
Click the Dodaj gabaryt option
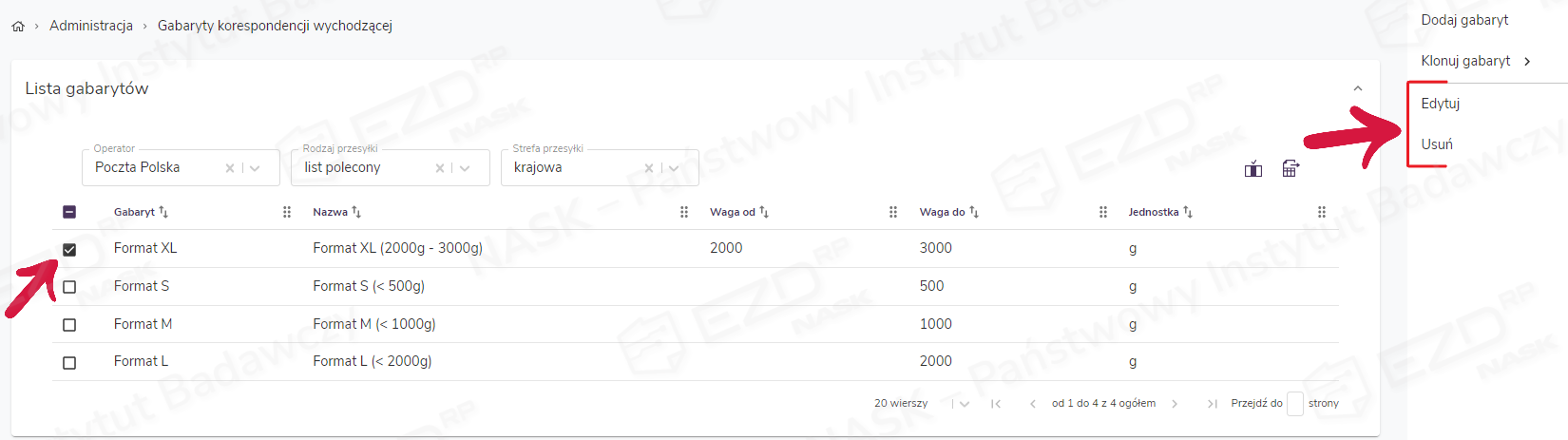(x=1464, y=20)
